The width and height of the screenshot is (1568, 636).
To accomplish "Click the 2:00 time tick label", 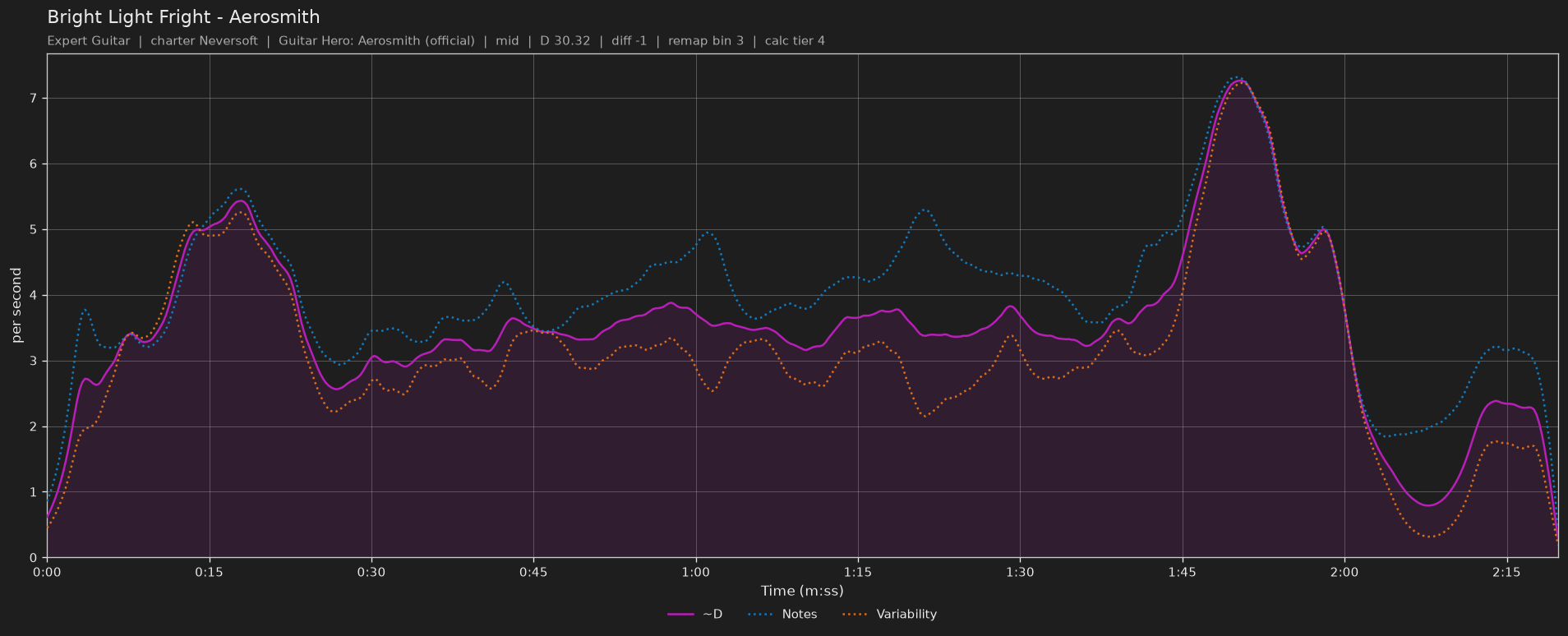I will (1344, 572).
